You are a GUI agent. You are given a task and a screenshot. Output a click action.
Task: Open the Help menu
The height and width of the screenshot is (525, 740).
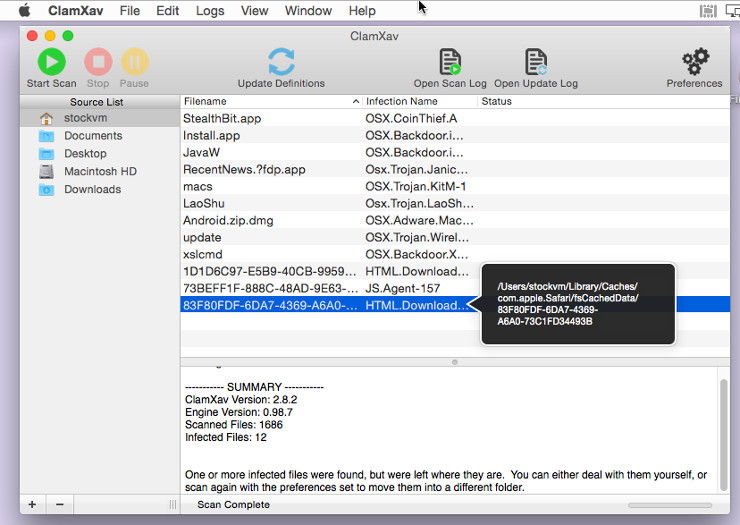362,10
